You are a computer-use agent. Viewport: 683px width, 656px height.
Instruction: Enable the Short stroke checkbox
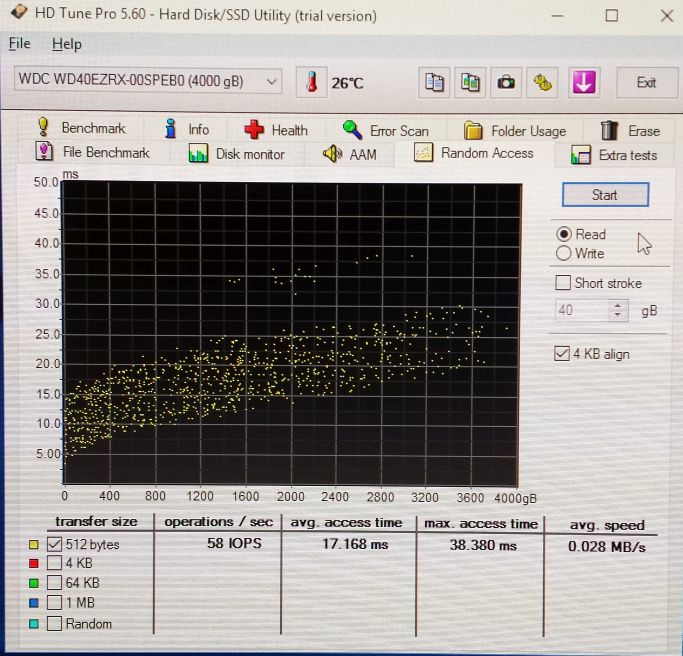point(563,282)
